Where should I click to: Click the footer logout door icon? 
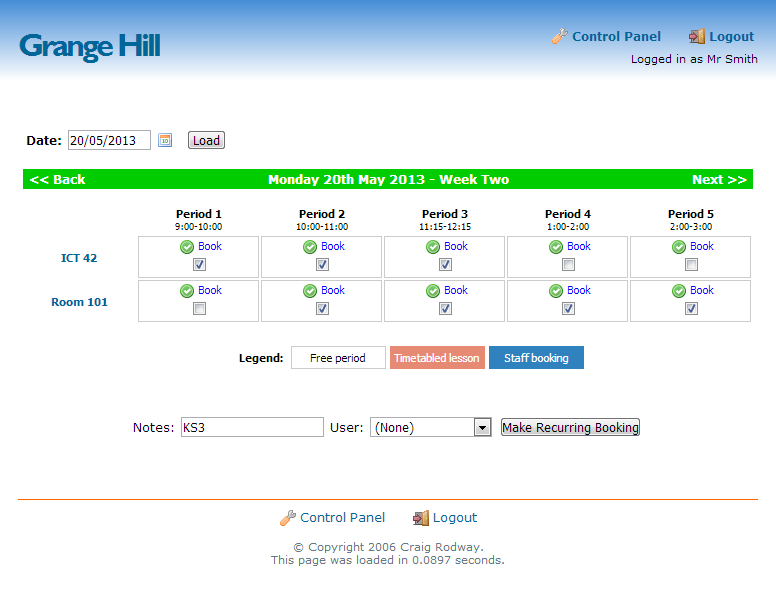421,518
